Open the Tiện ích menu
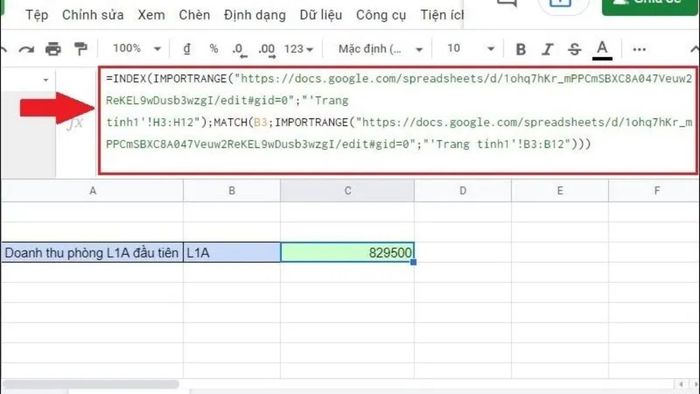This screenshot has height=394, width=700. point(442,15)
